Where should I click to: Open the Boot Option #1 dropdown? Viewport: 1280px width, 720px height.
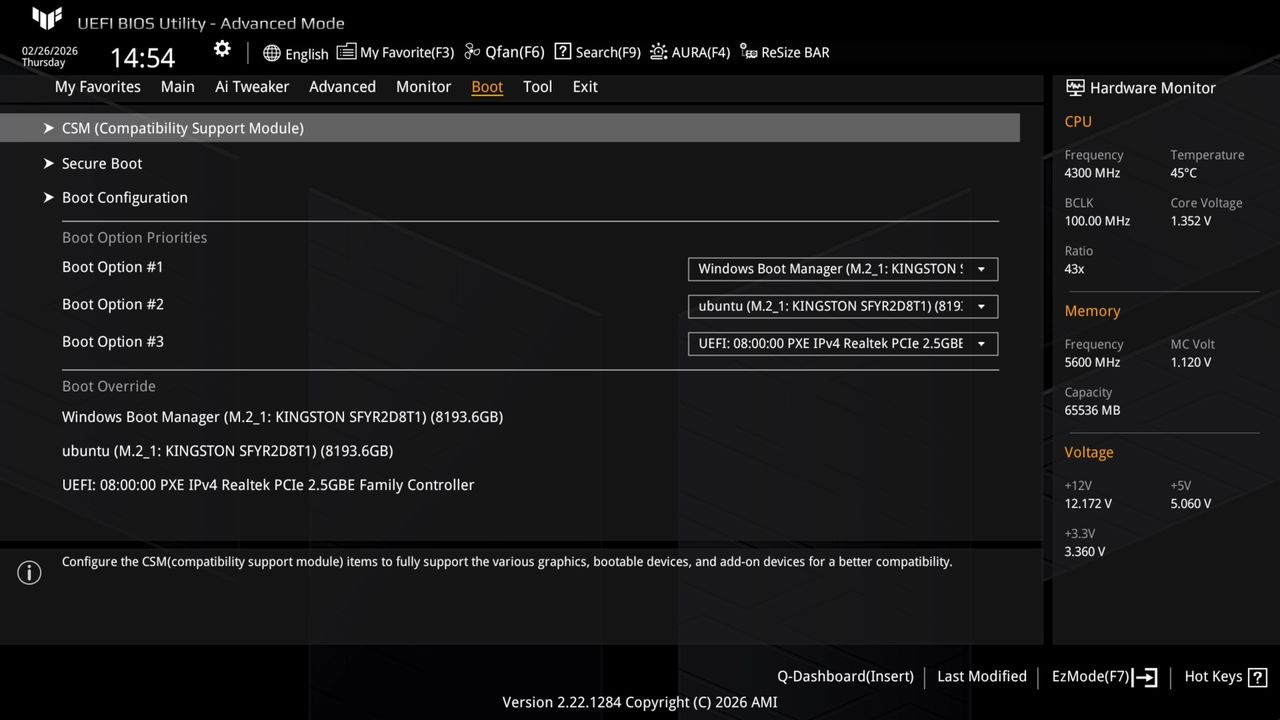(842, 268)
